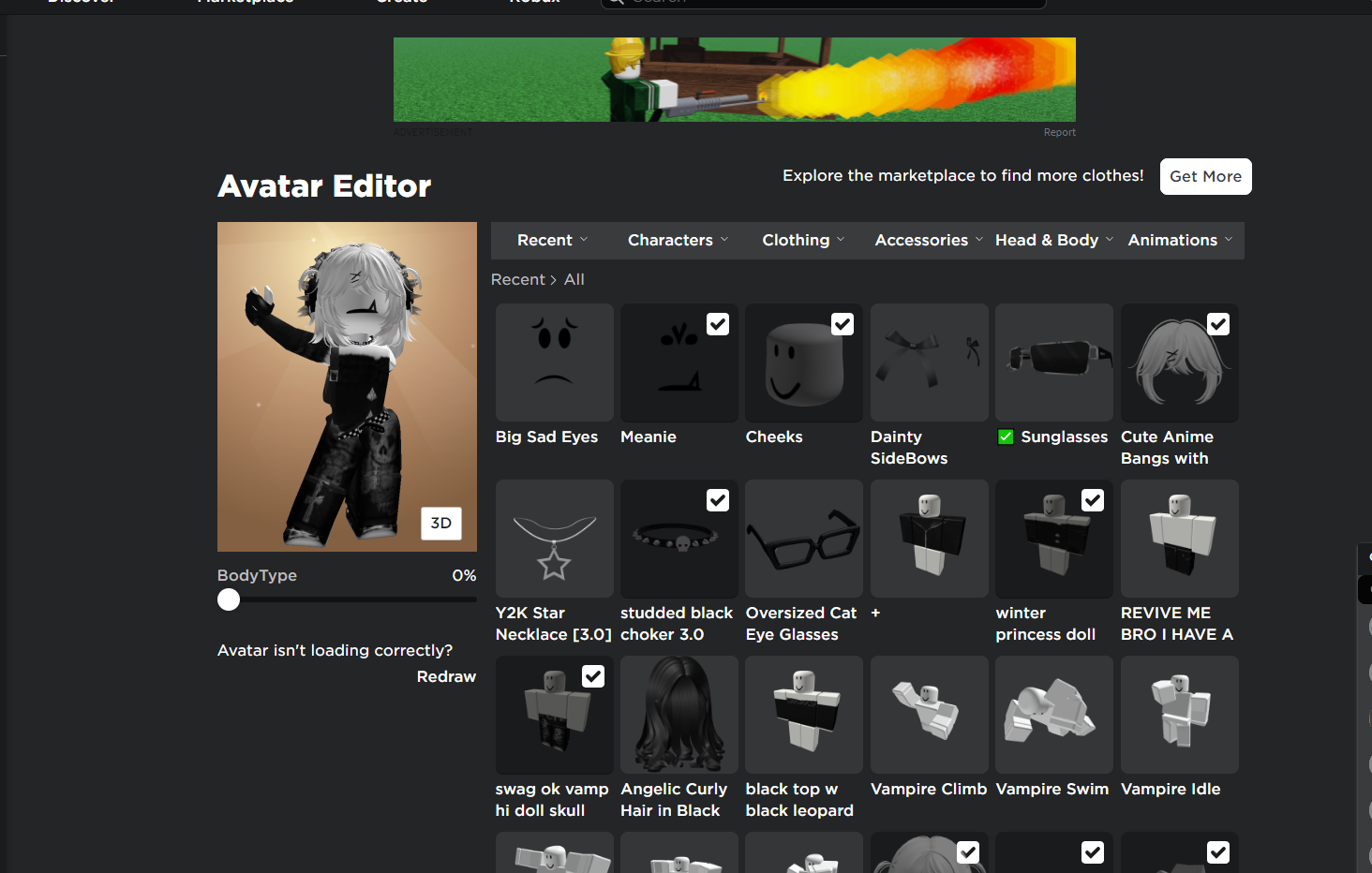Open the Recent category tab

[552, 241]
